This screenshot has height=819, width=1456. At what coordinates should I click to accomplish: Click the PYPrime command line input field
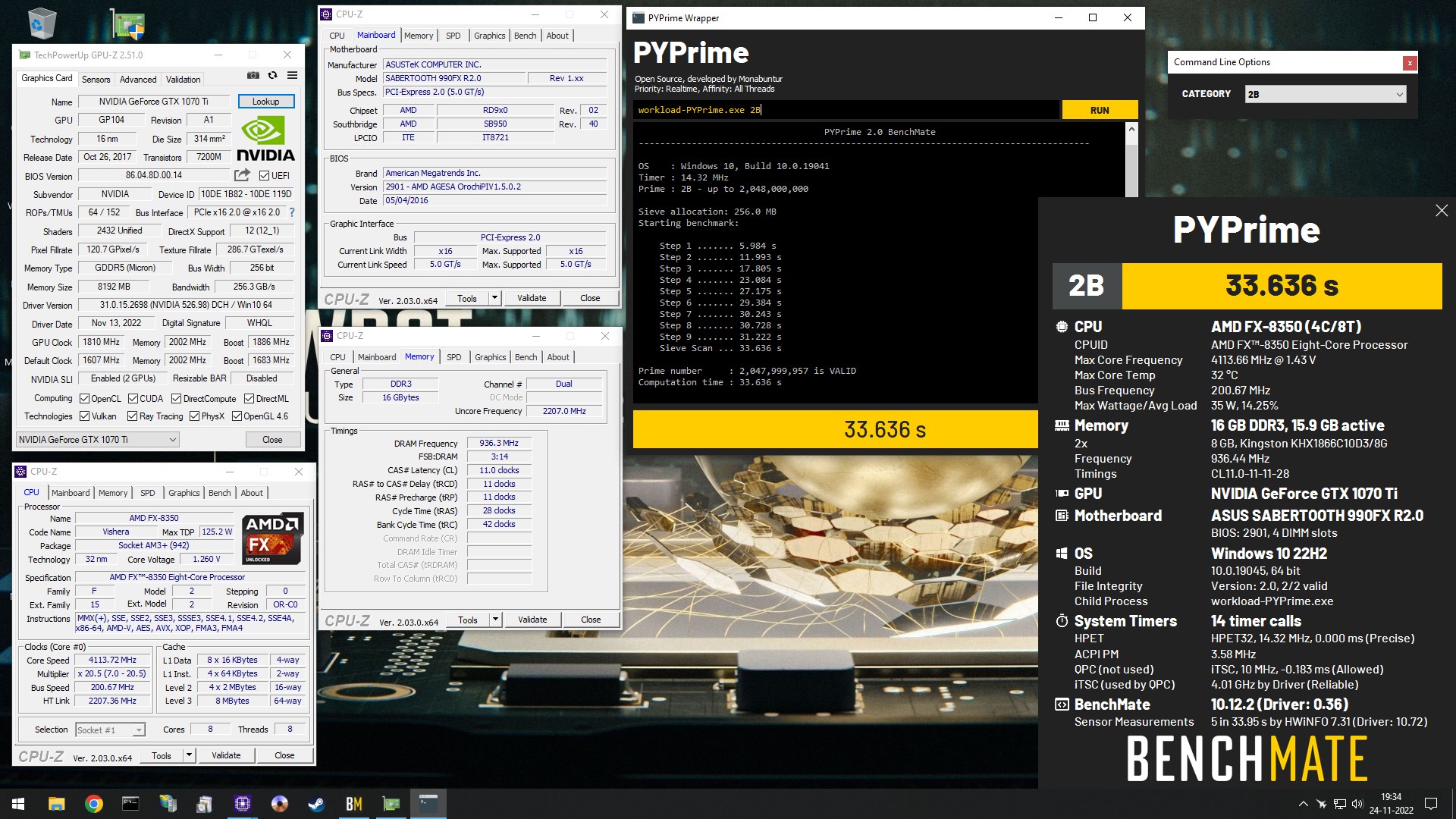[846, 110]
